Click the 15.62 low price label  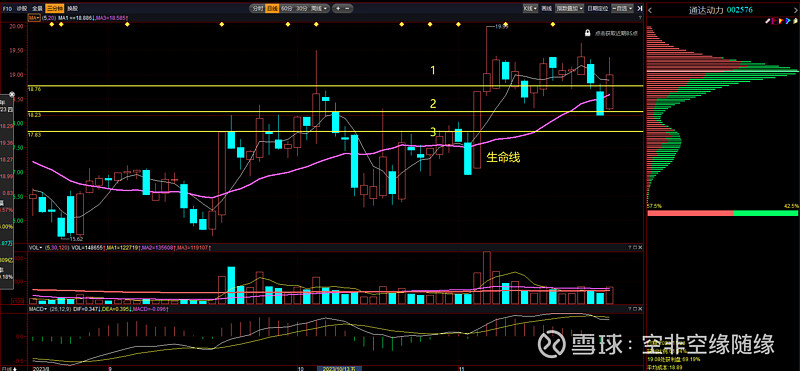pyautogui.click(x=76, y=238)
